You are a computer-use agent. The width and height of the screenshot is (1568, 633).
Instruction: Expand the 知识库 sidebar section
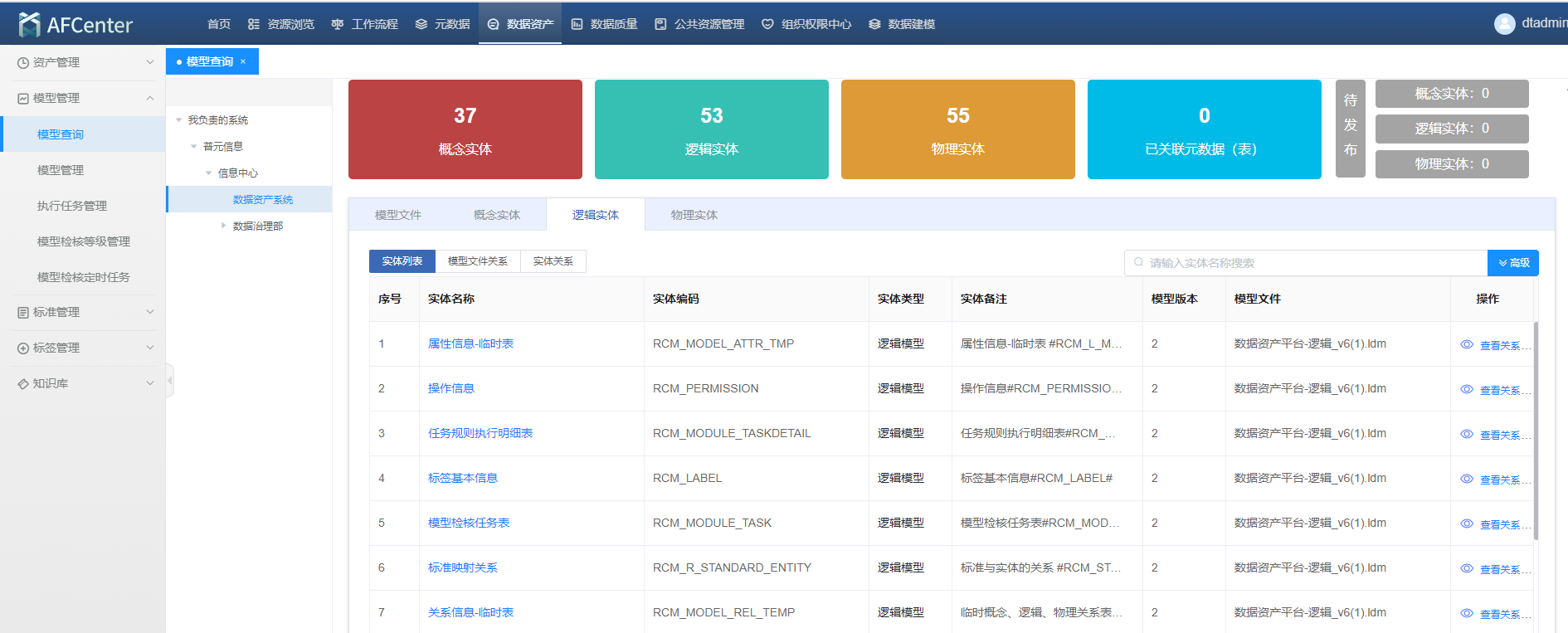coord(150,383)
